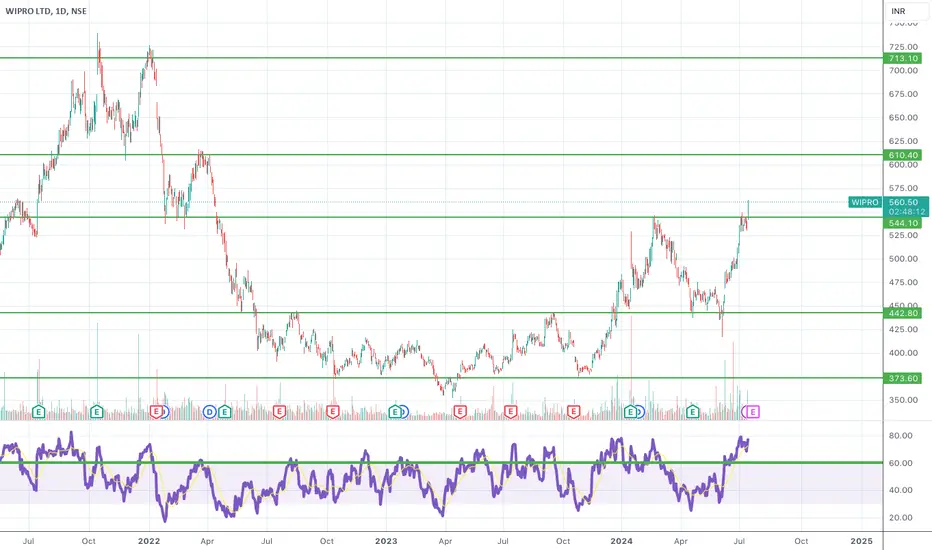The height and width of the screenshot is (550, 932).
Task: Click the 2024 label on time axis
Action: [x=621, y=541]
